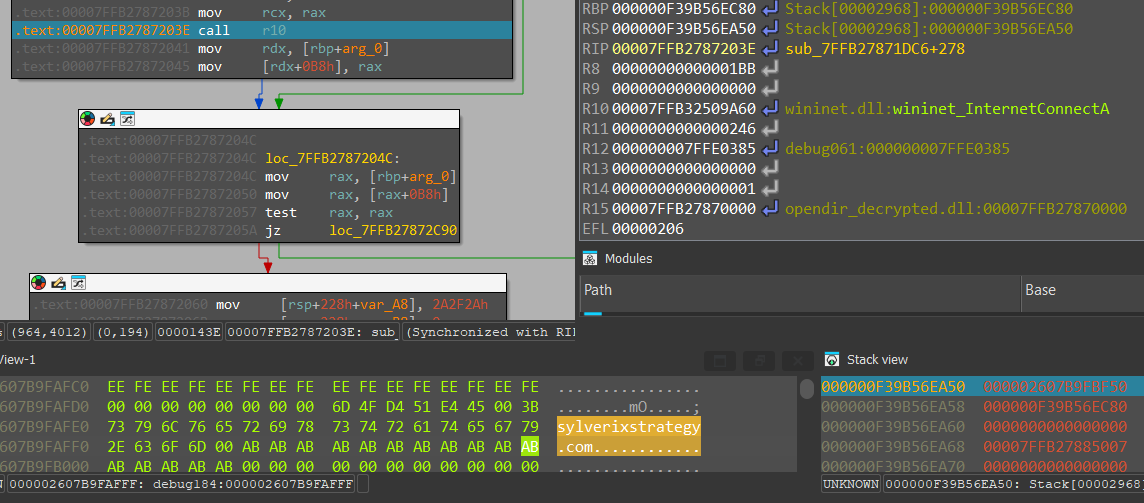The image size is (1144, 503).
Task: Sort modules by Base column header
Action: [1083, 291]
